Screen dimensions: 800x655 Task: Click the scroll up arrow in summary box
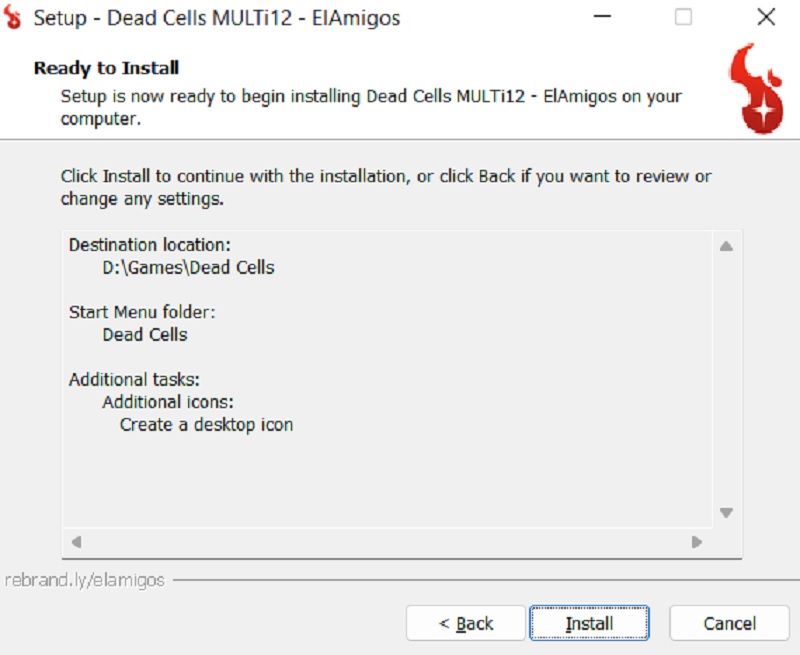pos(726,247)
